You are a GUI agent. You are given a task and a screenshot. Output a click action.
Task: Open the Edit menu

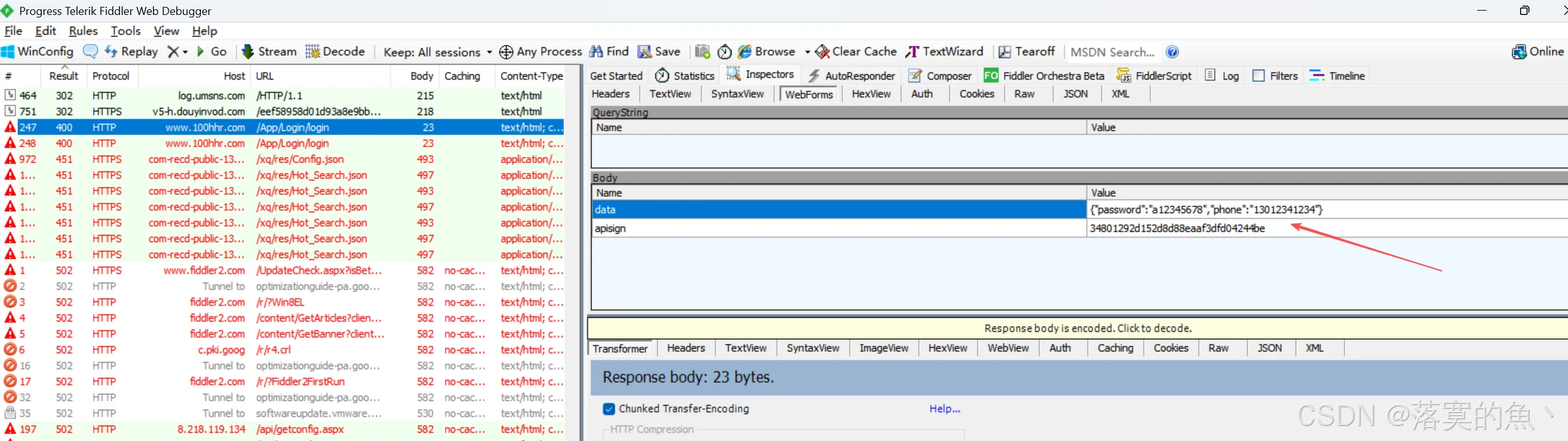[45, 31]
